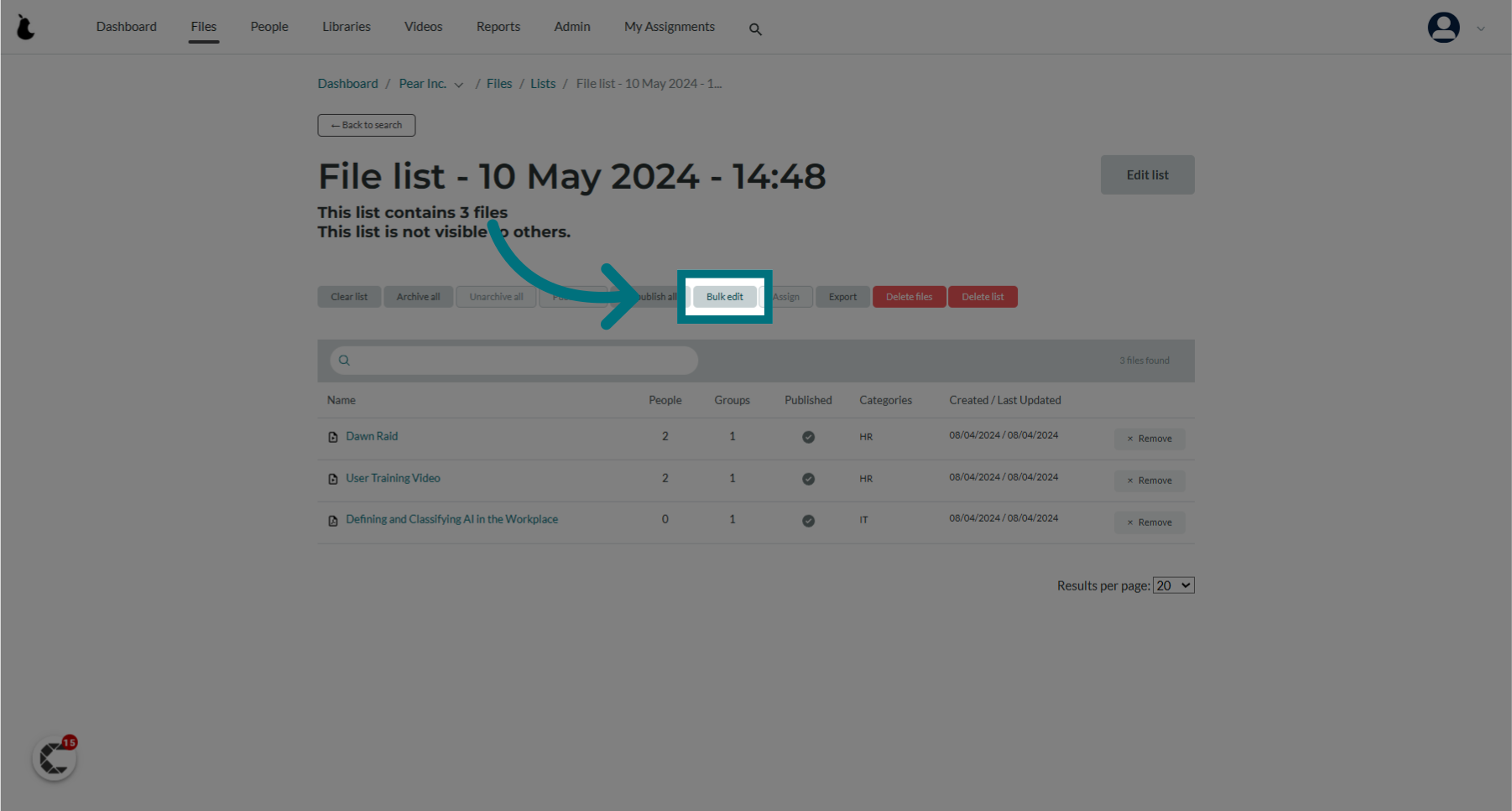Screen dimensions: 1512x811
Task: Remove User Training Video from the list
Action: [x=1150, y=481]
